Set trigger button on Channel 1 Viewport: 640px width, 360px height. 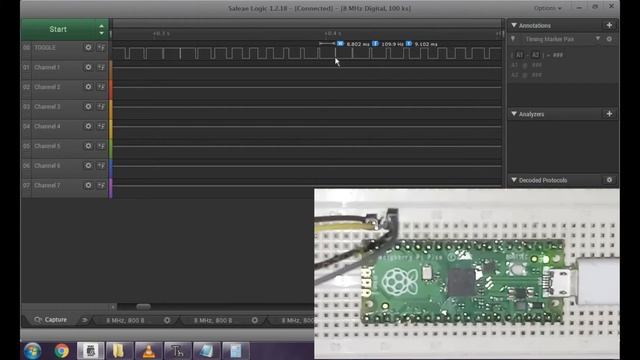[x=101, y=67]
